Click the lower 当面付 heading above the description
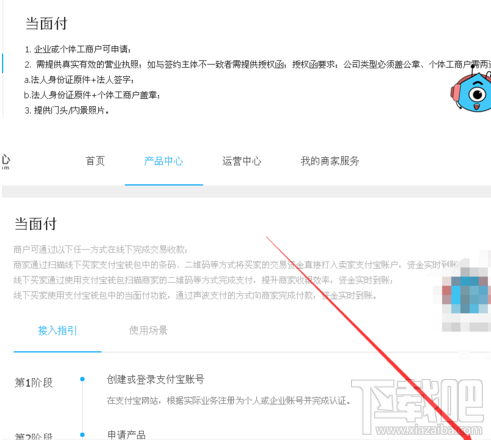 [x=35, y=224]
